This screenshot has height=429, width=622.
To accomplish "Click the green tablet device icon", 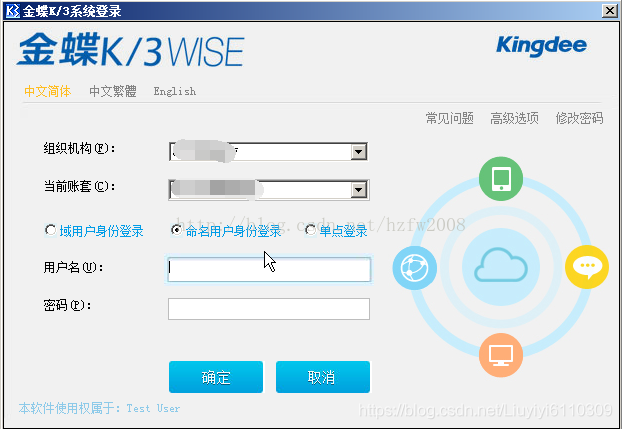I will [501, 179].
